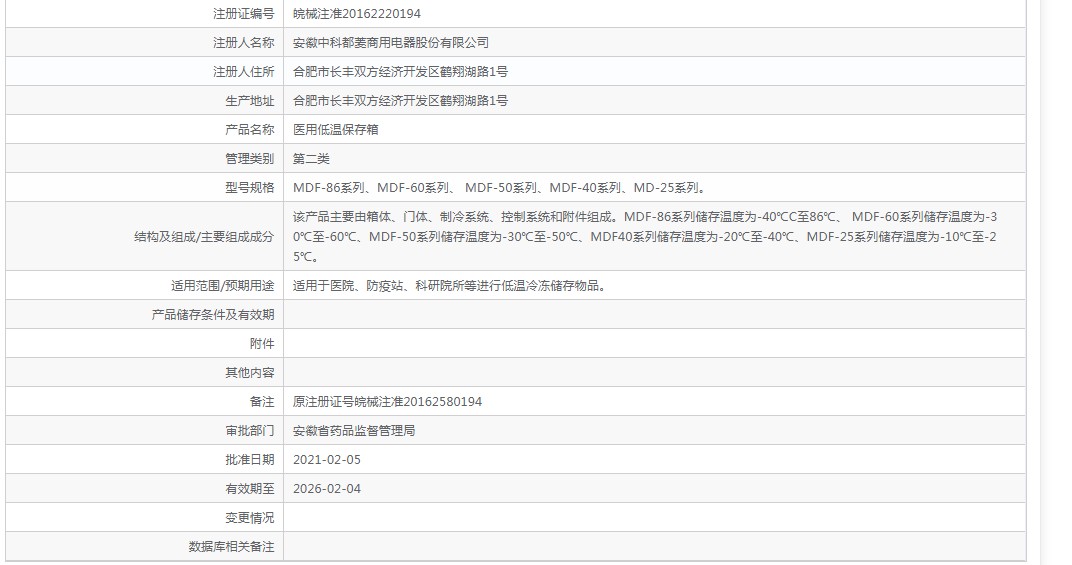Select the 原注册证号皖械注准20162580194 remark
This screenshot has width=1072, height=565.
[387, 402]
